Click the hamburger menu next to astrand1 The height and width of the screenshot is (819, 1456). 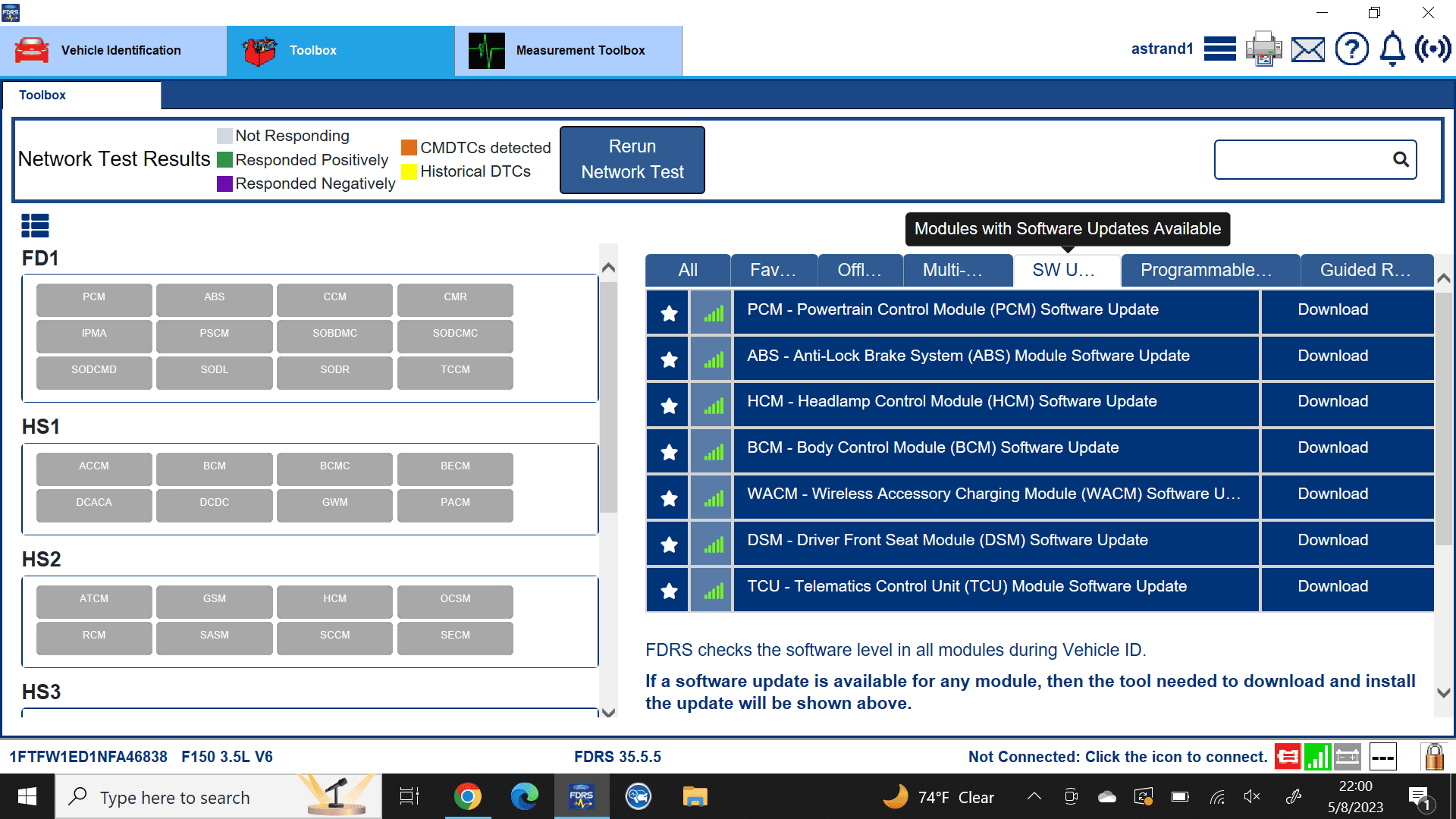[x=1220, y=49]
